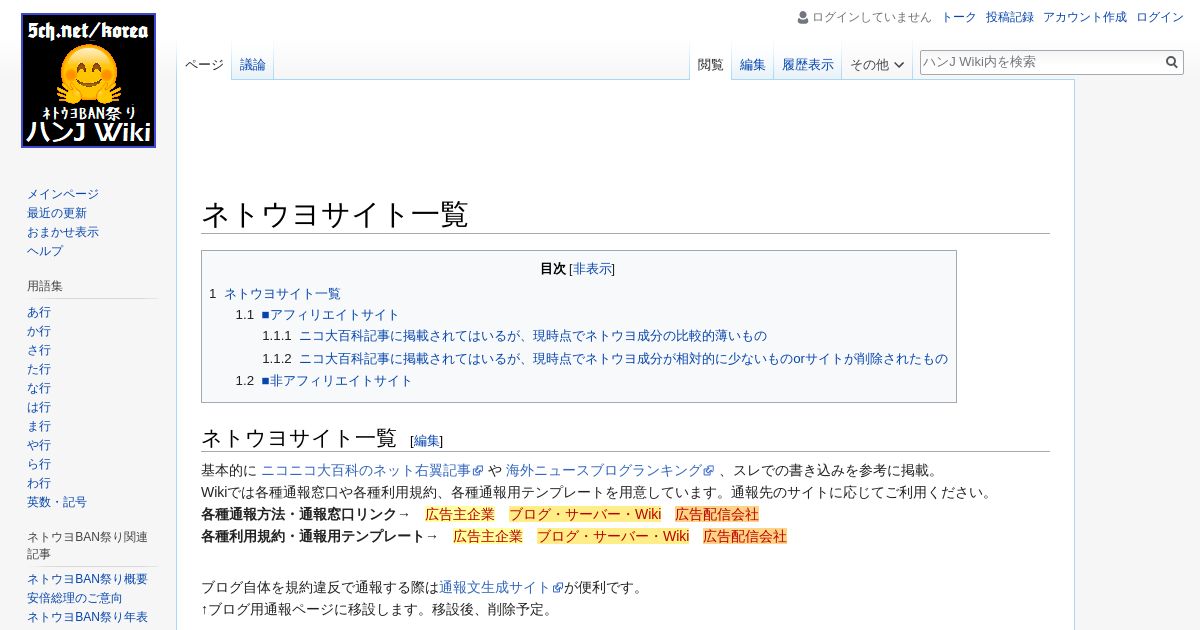
Task: Open the トーク link
Action: (959, 17)
